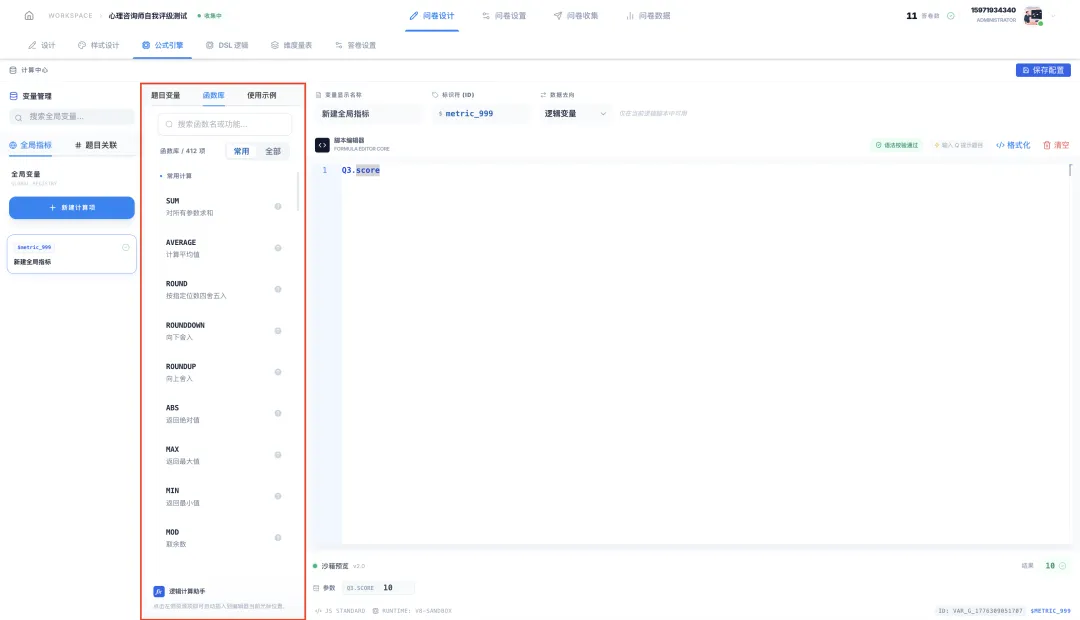Click the 输入 Q 提示题目 hint
Screen dimensions: 1080x620
click(x=958, y=145)
